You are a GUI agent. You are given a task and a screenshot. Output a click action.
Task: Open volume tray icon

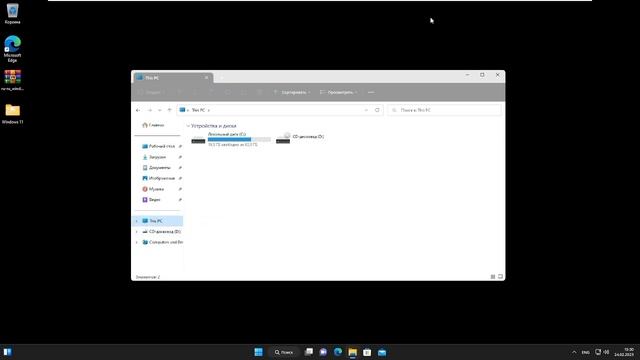(x=606, y=352)
